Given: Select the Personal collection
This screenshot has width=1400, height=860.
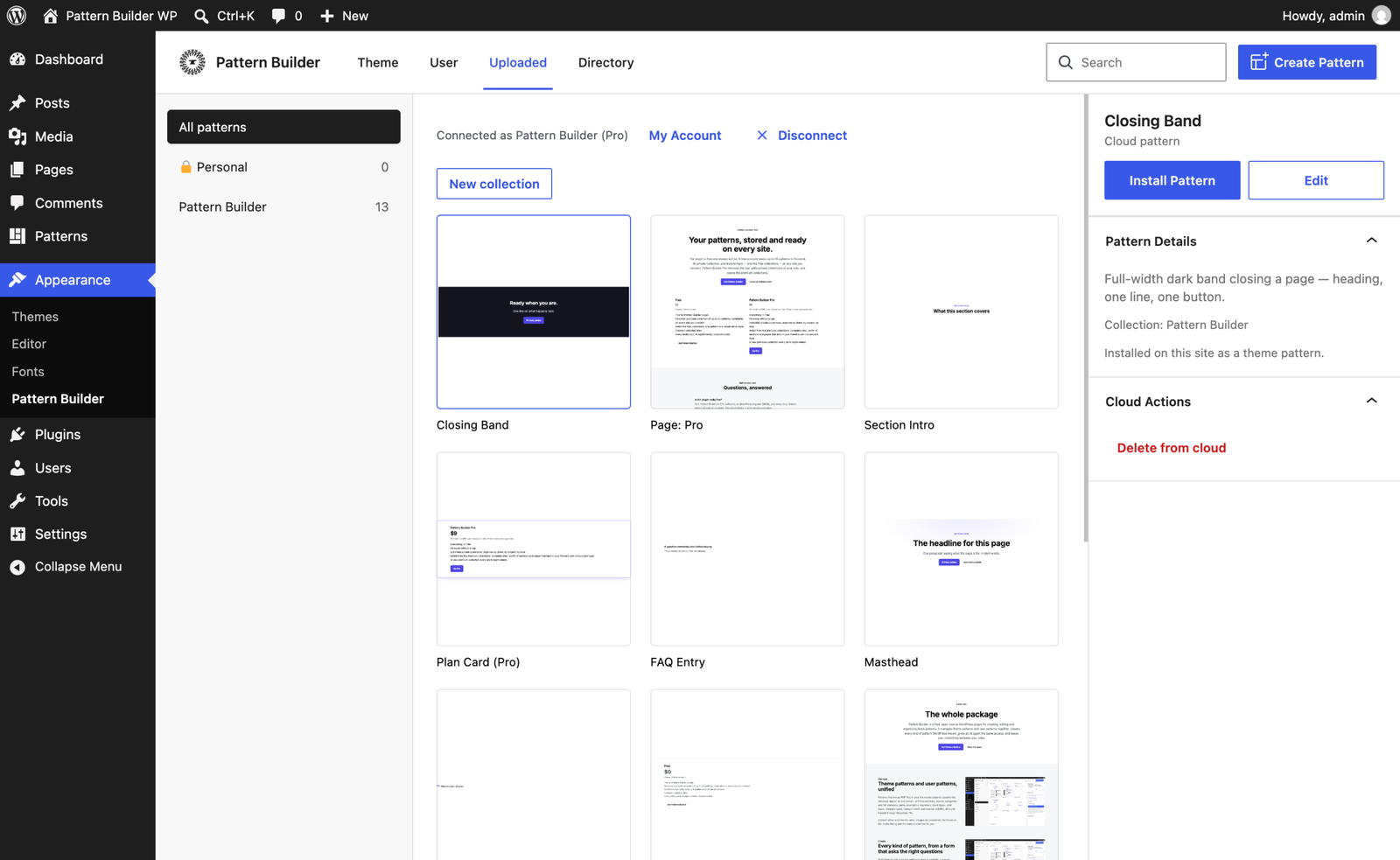Looking at the screenshot, I should click(x=283, y=167).
